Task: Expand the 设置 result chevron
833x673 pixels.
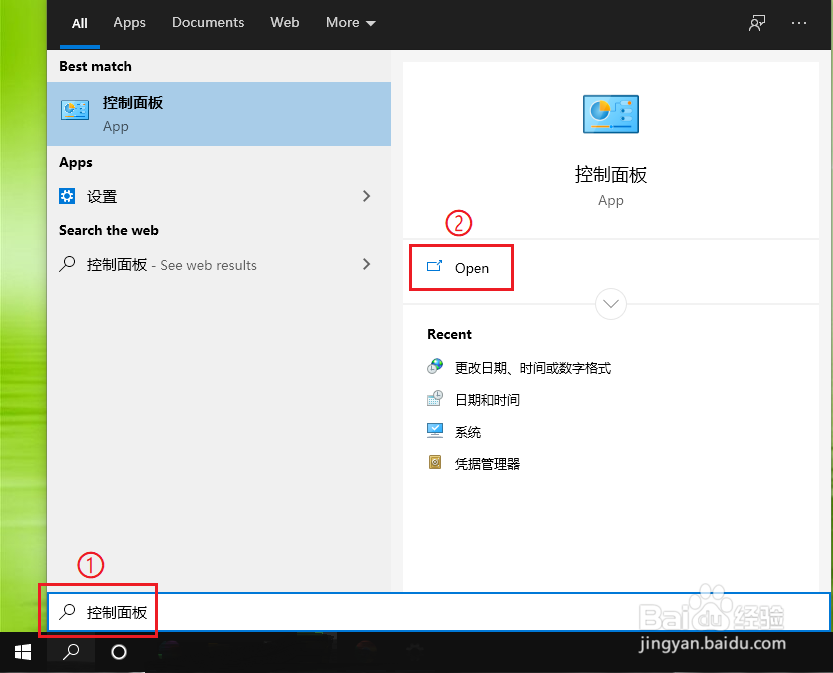Action: tap(367, 196)
